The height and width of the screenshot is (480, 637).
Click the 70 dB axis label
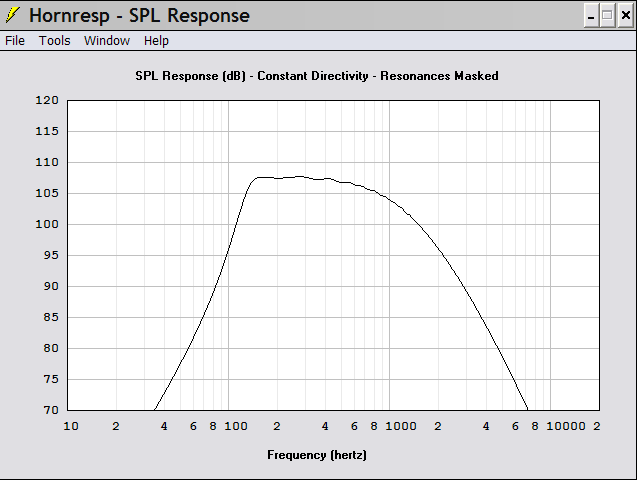tap(51, 410)
